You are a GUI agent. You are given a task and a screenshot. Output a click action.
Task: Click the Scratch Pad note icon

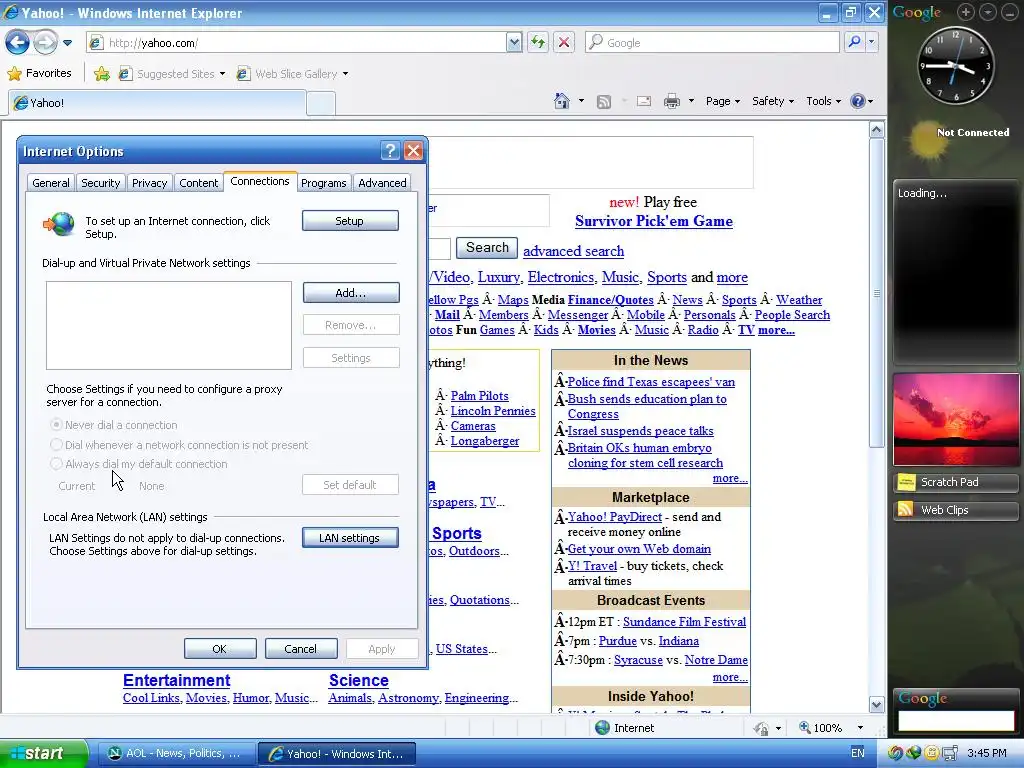(x=906, y=483)
